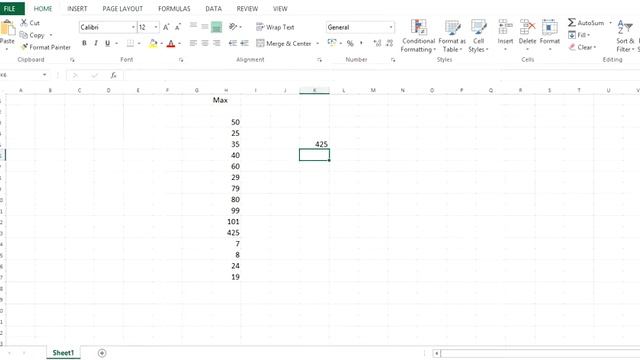This screenshot has width=640, height=360.
Task: Click AutoSum
Action: tap(586, 23)
